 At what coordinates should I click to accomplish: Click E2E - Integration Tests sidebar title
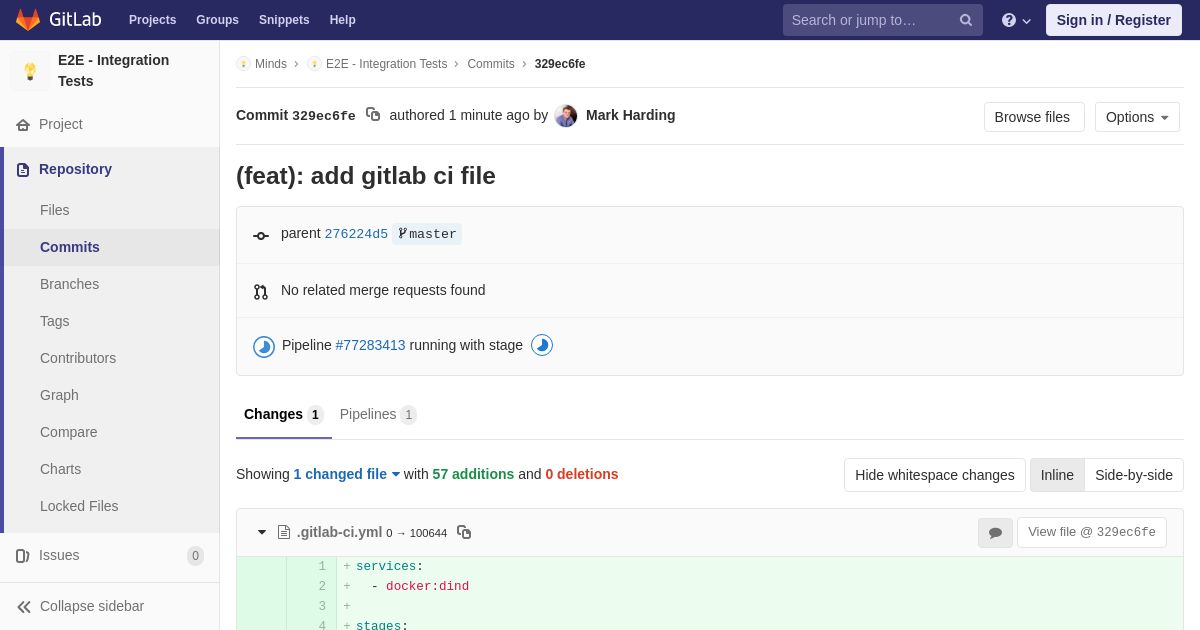(113, 71)
